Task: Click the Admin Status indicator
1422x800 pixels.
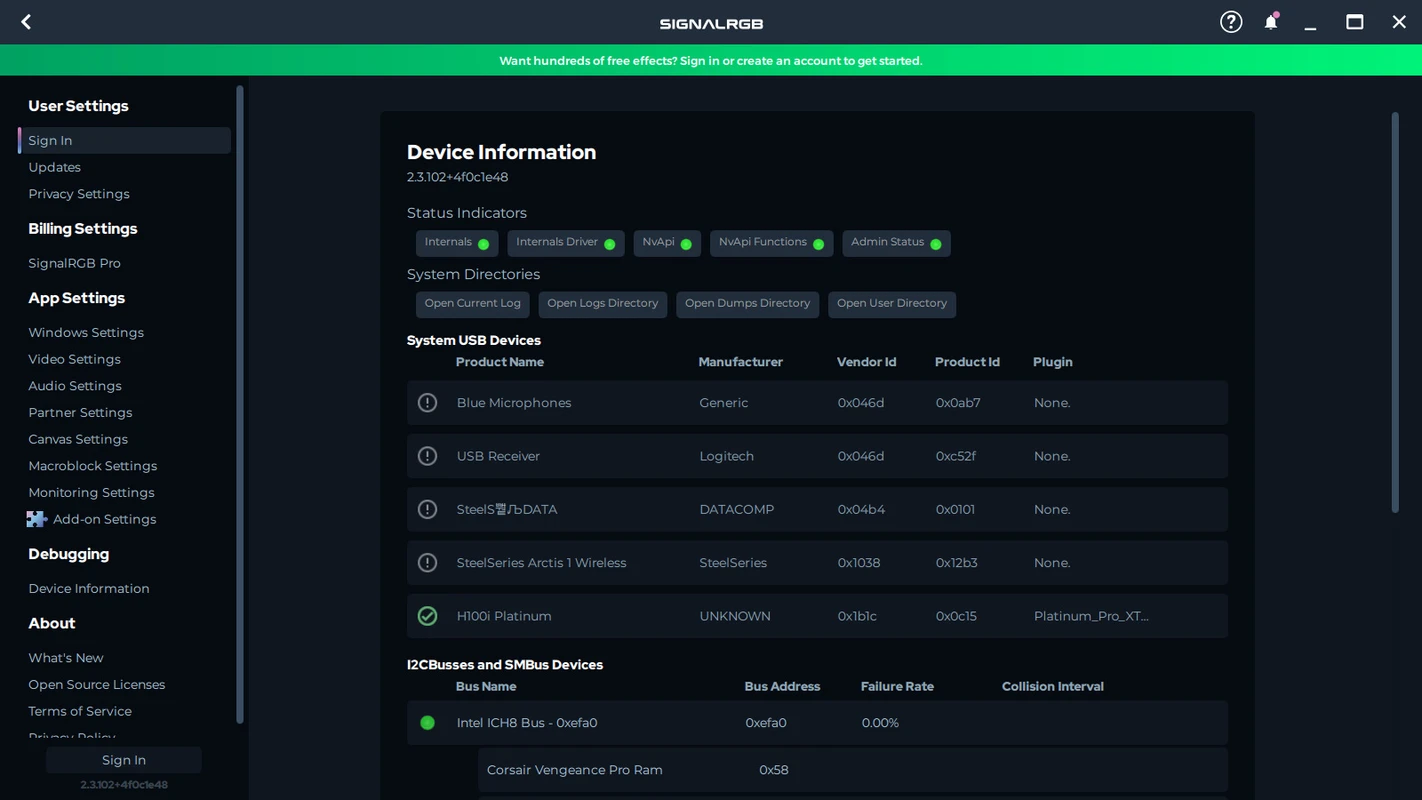Action: point(896,243)
